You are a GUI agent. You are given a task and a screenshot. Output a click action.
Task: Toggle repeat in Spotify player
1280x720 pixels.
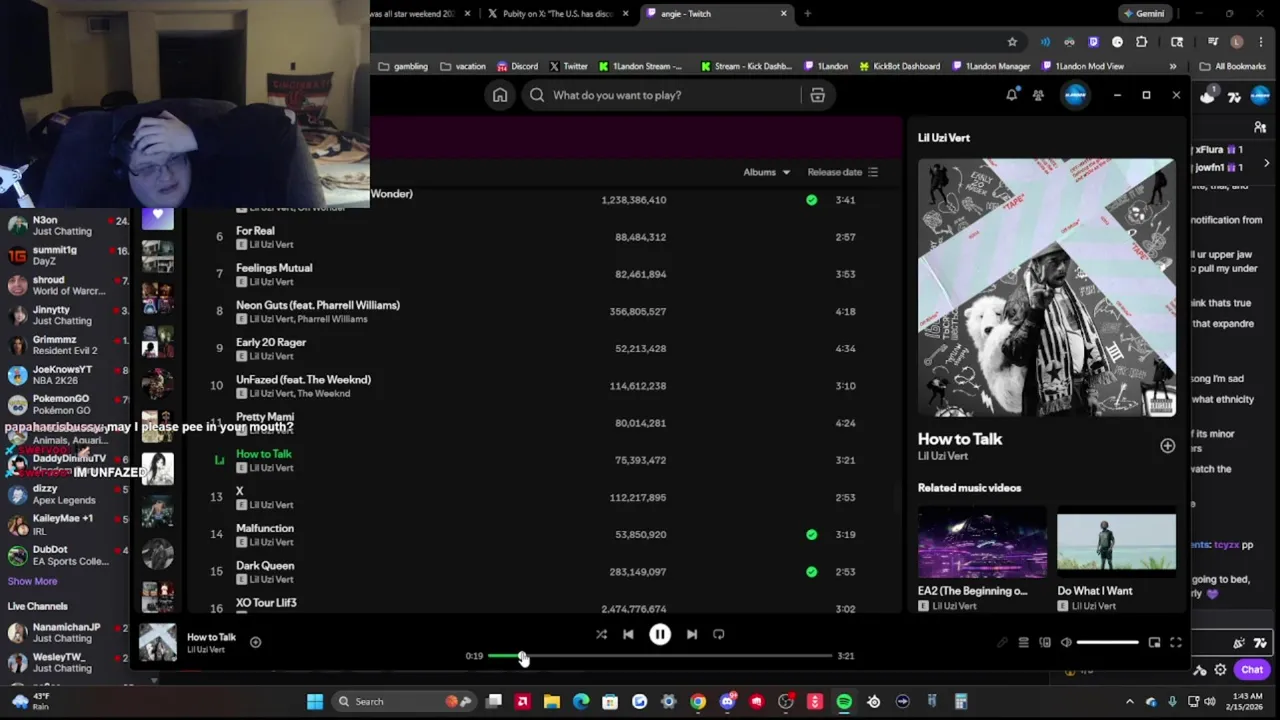point(719,634)
